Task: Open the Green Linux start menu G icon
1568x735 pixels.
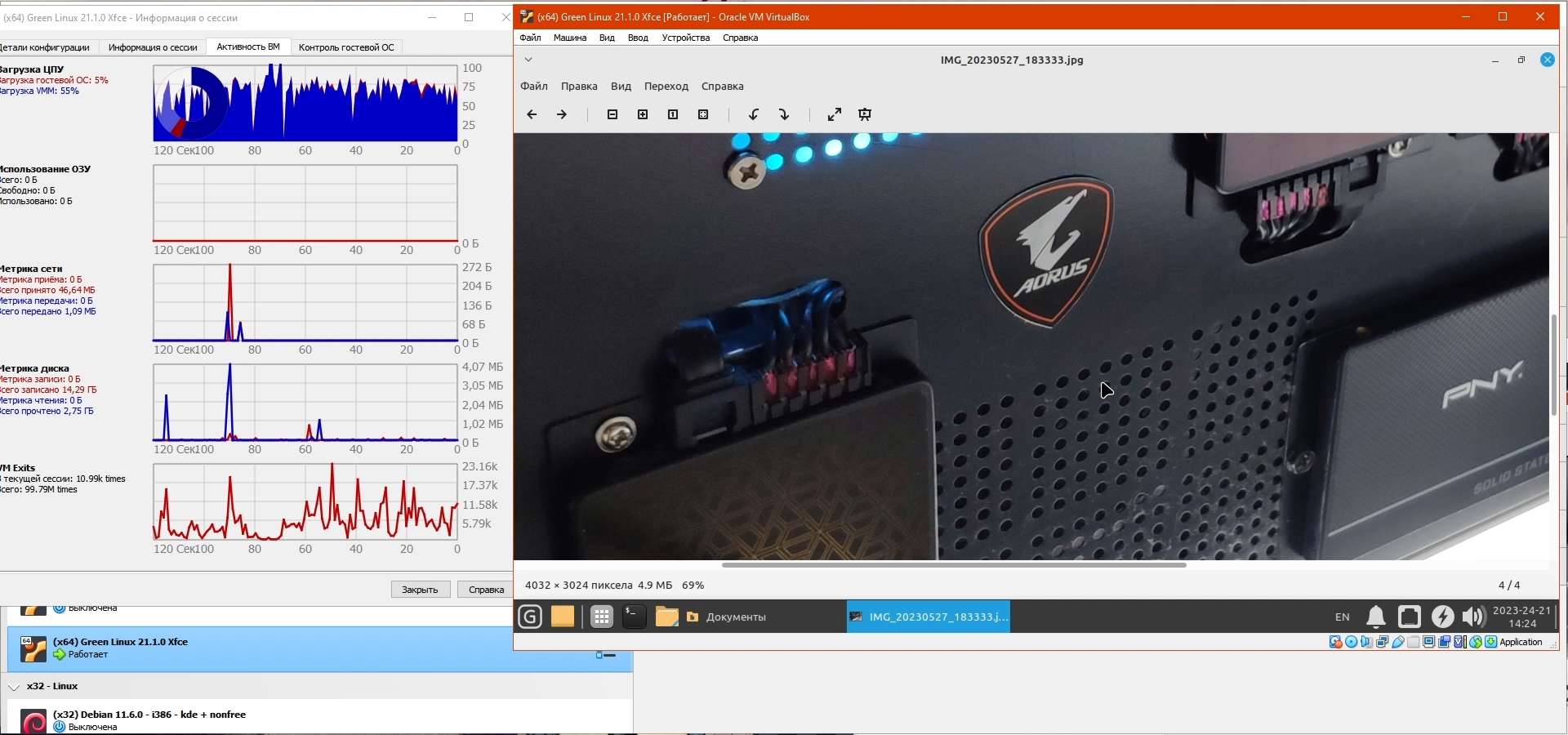Action: [530, 617]
